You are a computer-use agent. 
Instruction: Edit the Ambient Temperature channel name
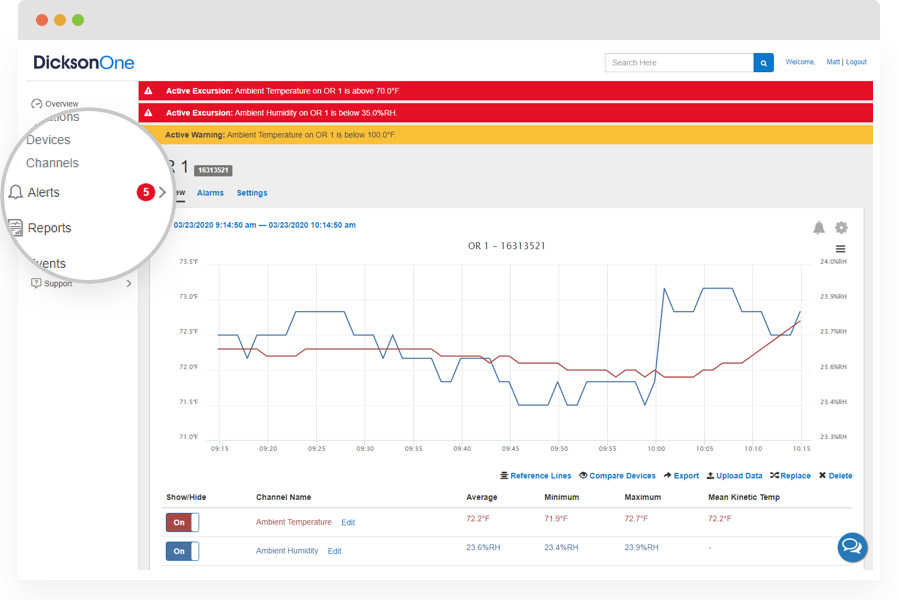(348, 523)
